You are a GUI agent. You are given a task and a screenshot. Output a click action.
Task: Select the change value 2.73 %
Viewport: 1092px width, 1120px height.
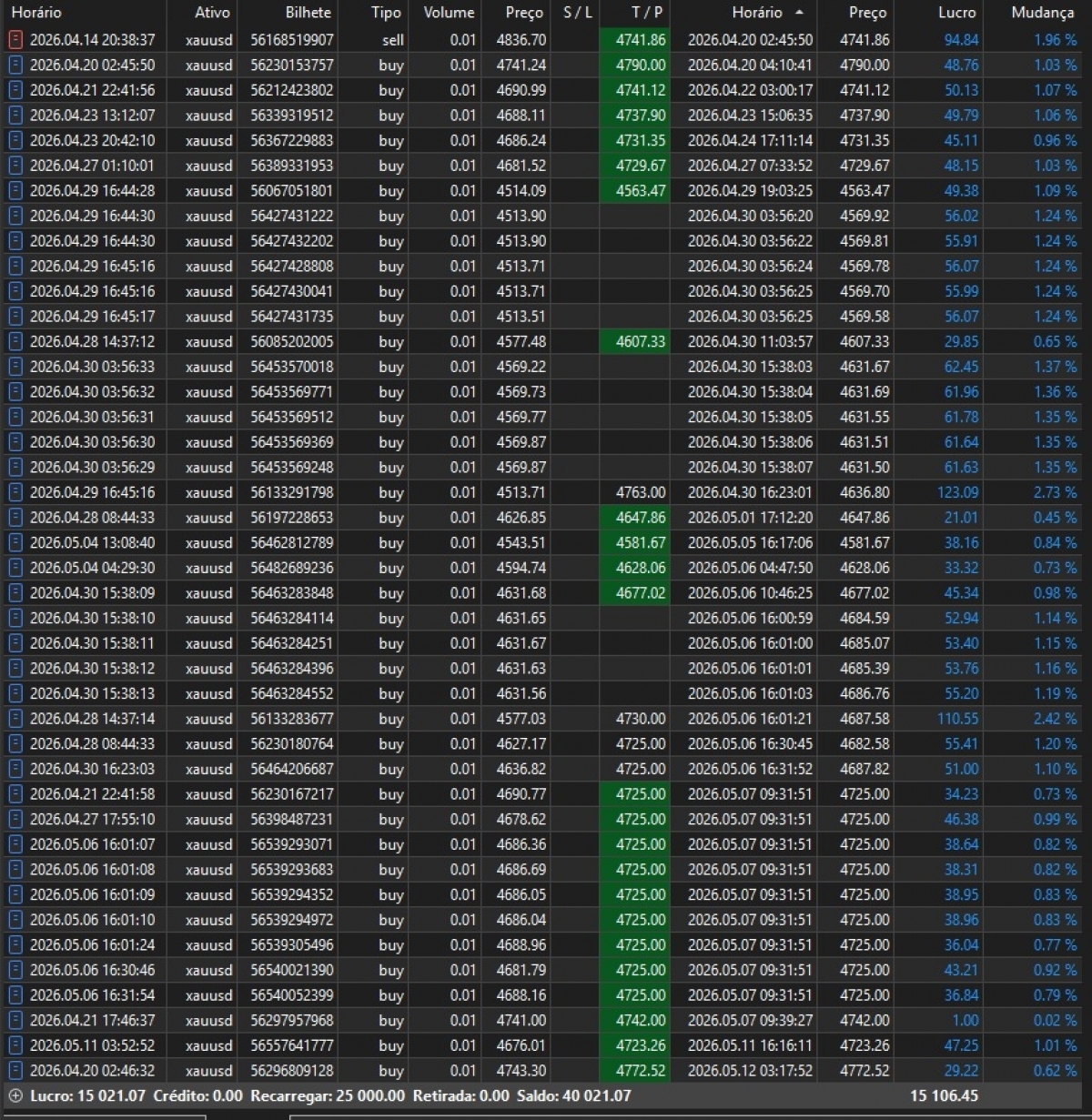coord(1055,492)
